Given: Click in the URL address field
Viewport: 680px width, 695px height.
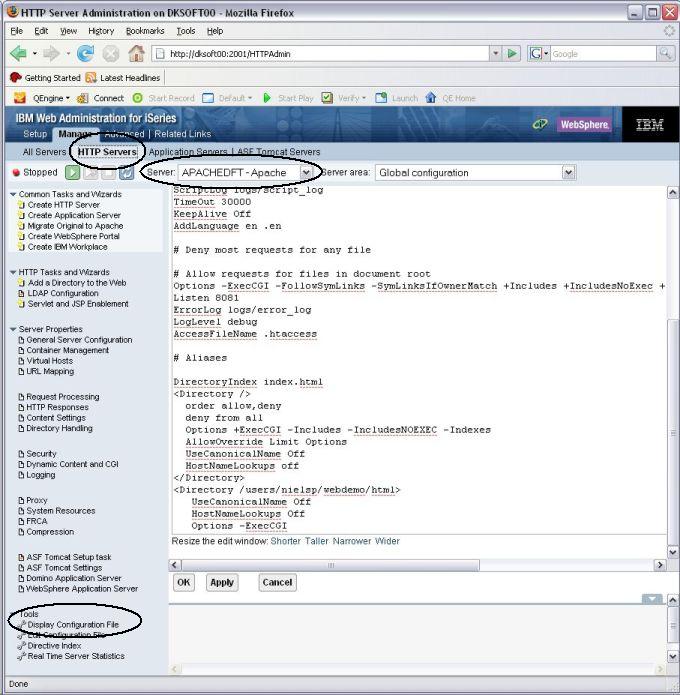Looking at the screenshot, I should [321, 54].
